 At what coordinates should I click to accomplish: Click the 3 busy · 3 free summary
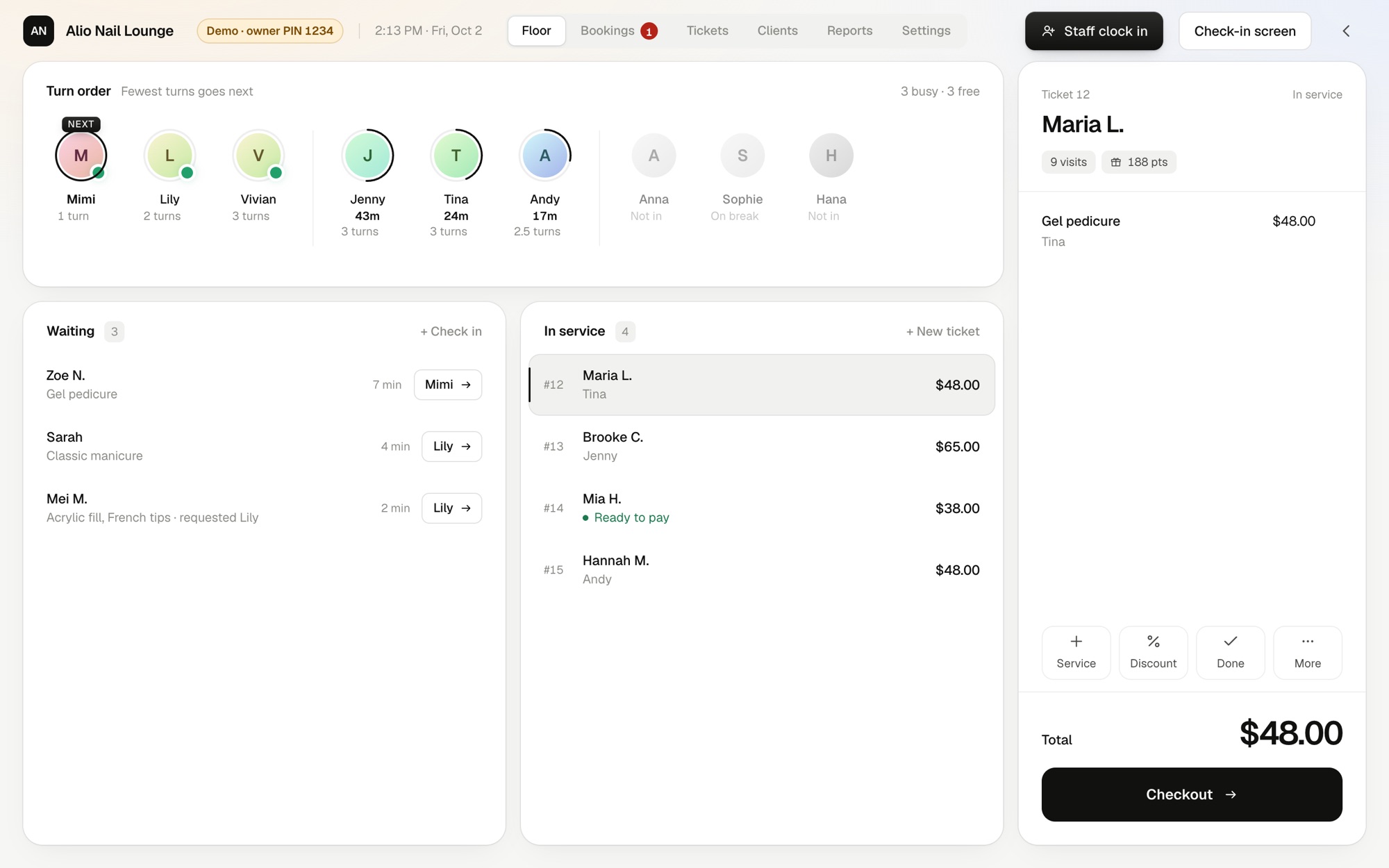pyautogui.click(x=940, y=91)
